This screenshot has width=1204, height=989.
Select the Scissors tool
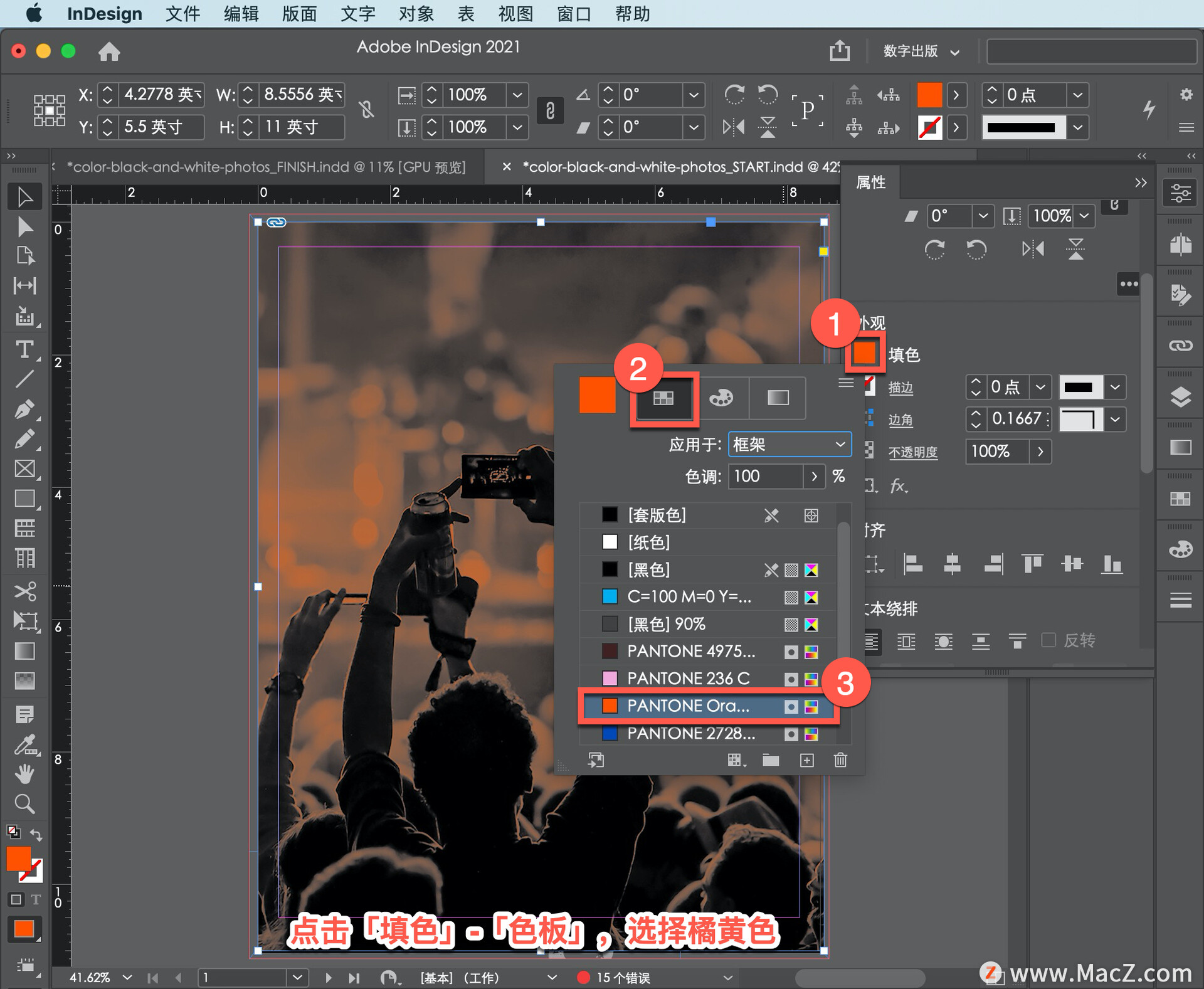tap(24, 591)
